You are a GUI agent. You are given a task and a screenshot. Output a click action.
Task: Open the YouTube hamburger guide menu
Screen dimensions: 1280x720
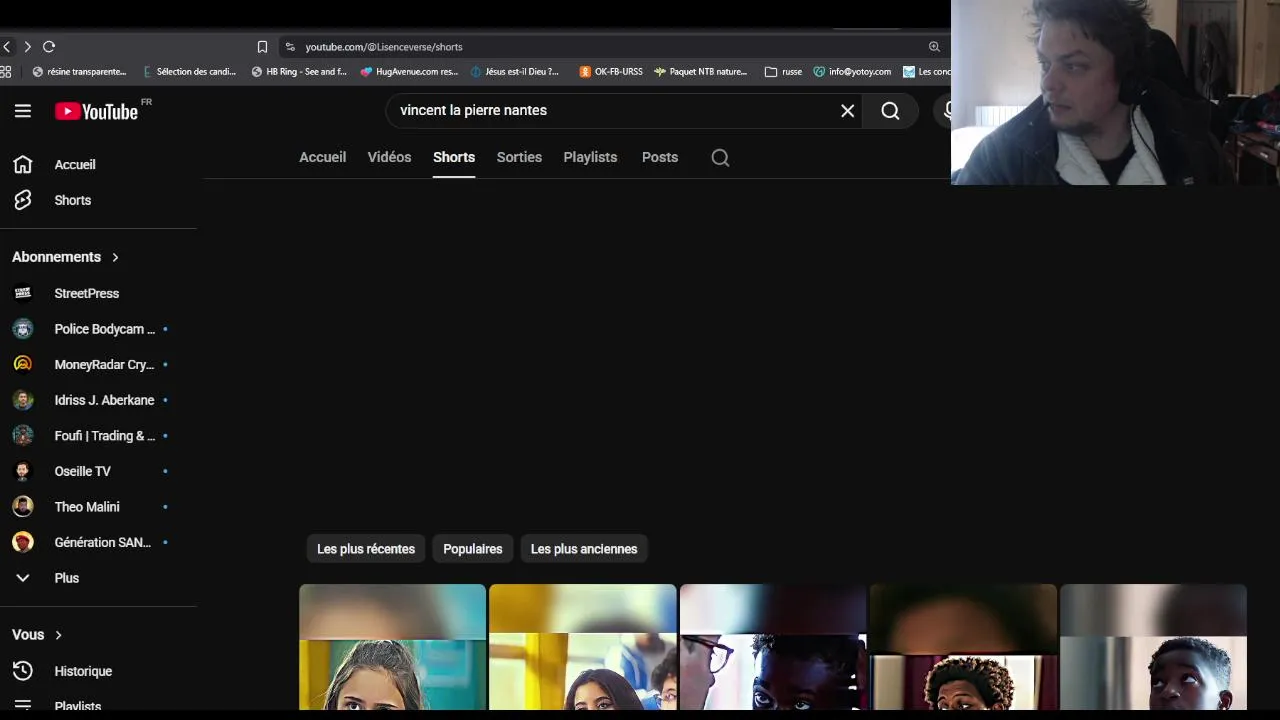[x=23, y=111]
